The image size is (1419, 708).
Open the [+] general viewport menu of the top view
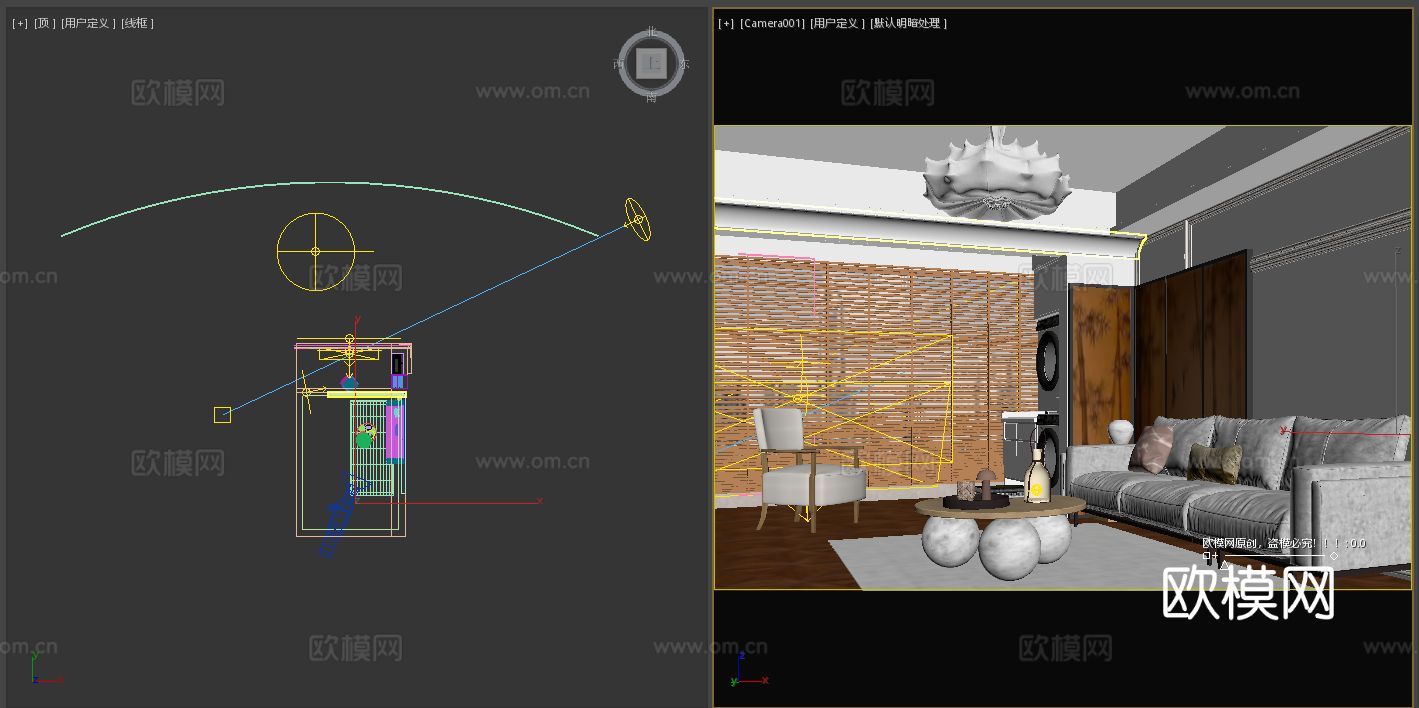click(x=19, y=22)
